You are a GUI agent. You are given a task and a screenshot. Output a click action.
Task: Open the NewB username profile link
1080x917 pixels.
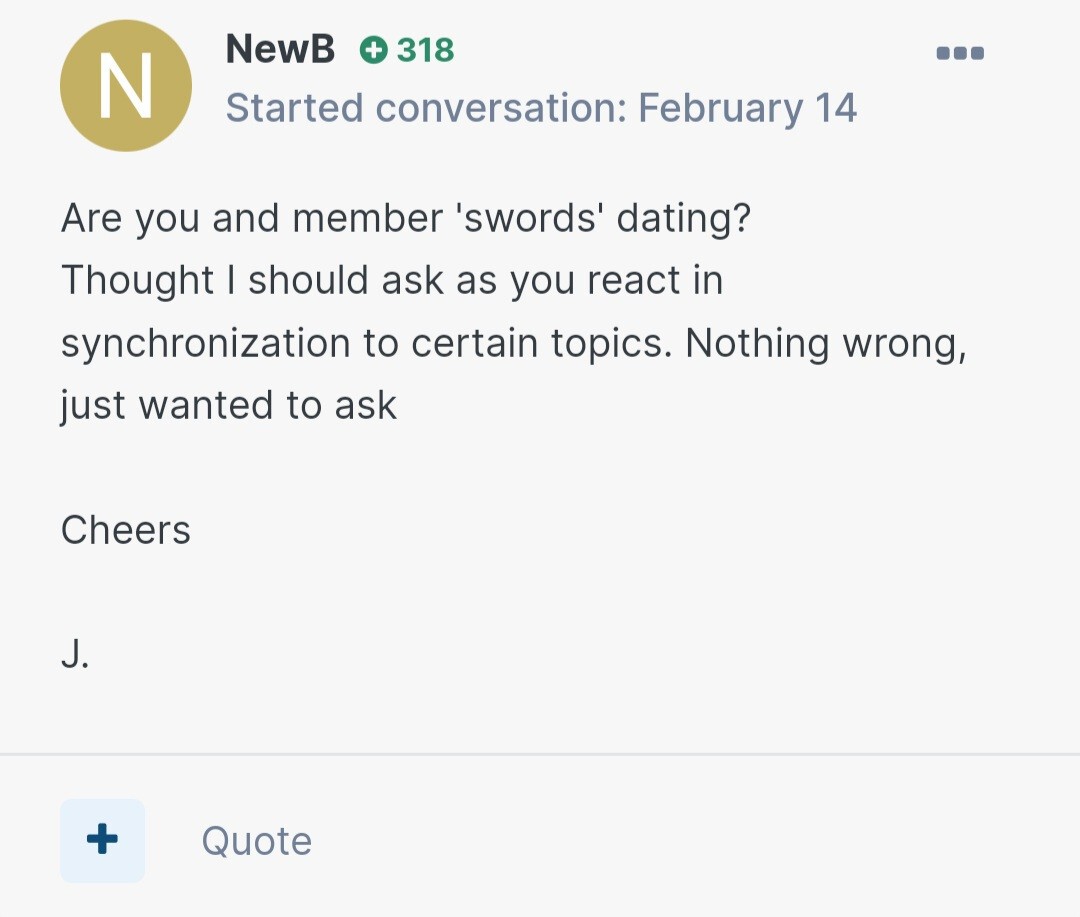pyautogui.click(x=280, y=49)
